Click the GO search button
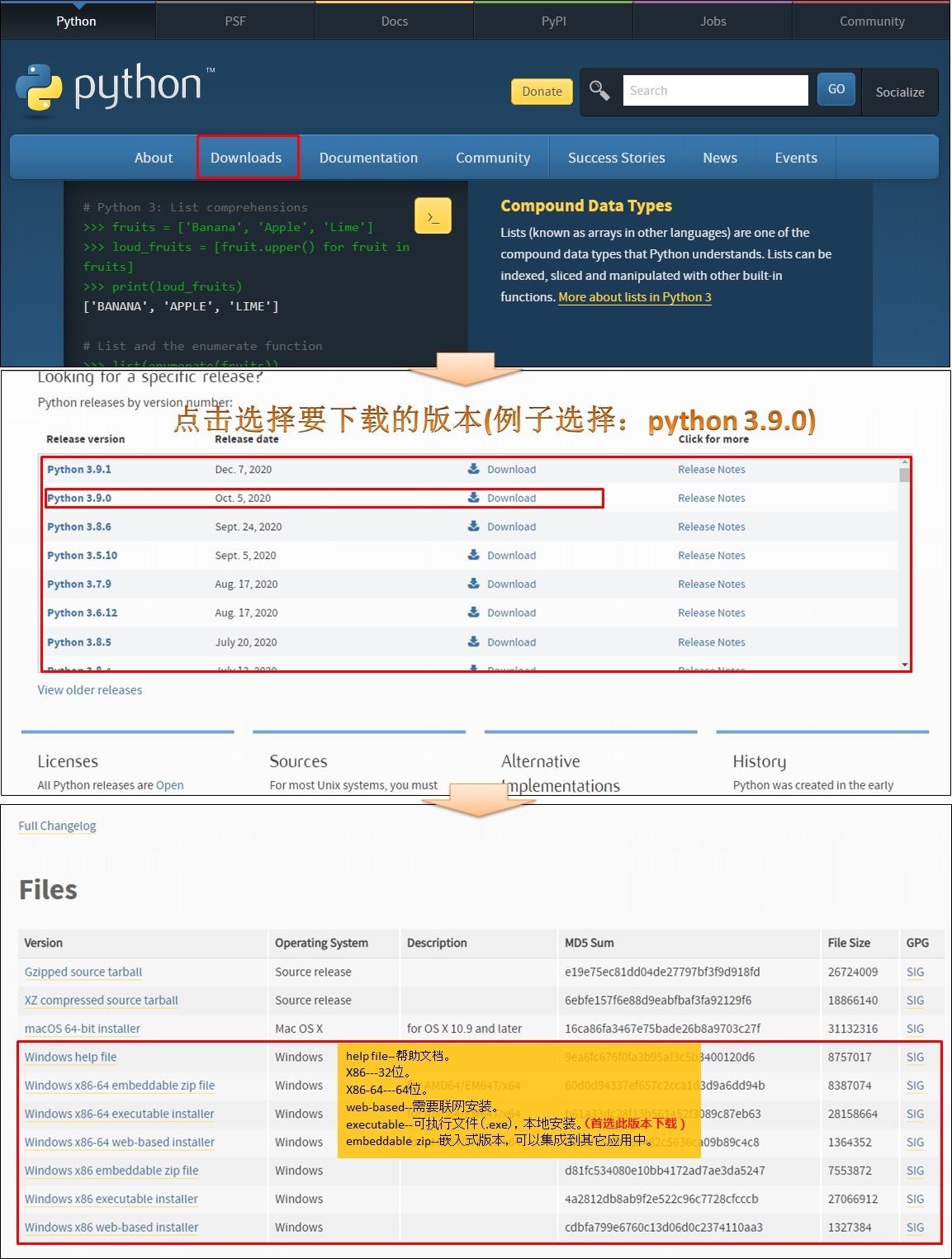952x1259 pixels. [836, 89]
